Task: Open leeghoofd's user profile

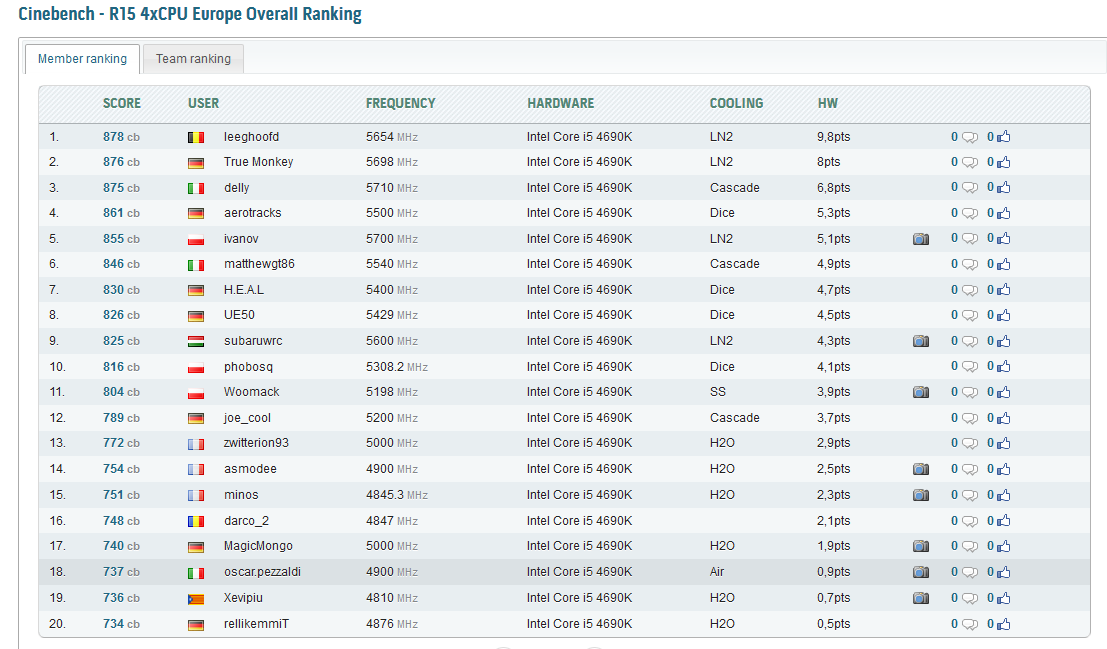Action: click(251, 137)
